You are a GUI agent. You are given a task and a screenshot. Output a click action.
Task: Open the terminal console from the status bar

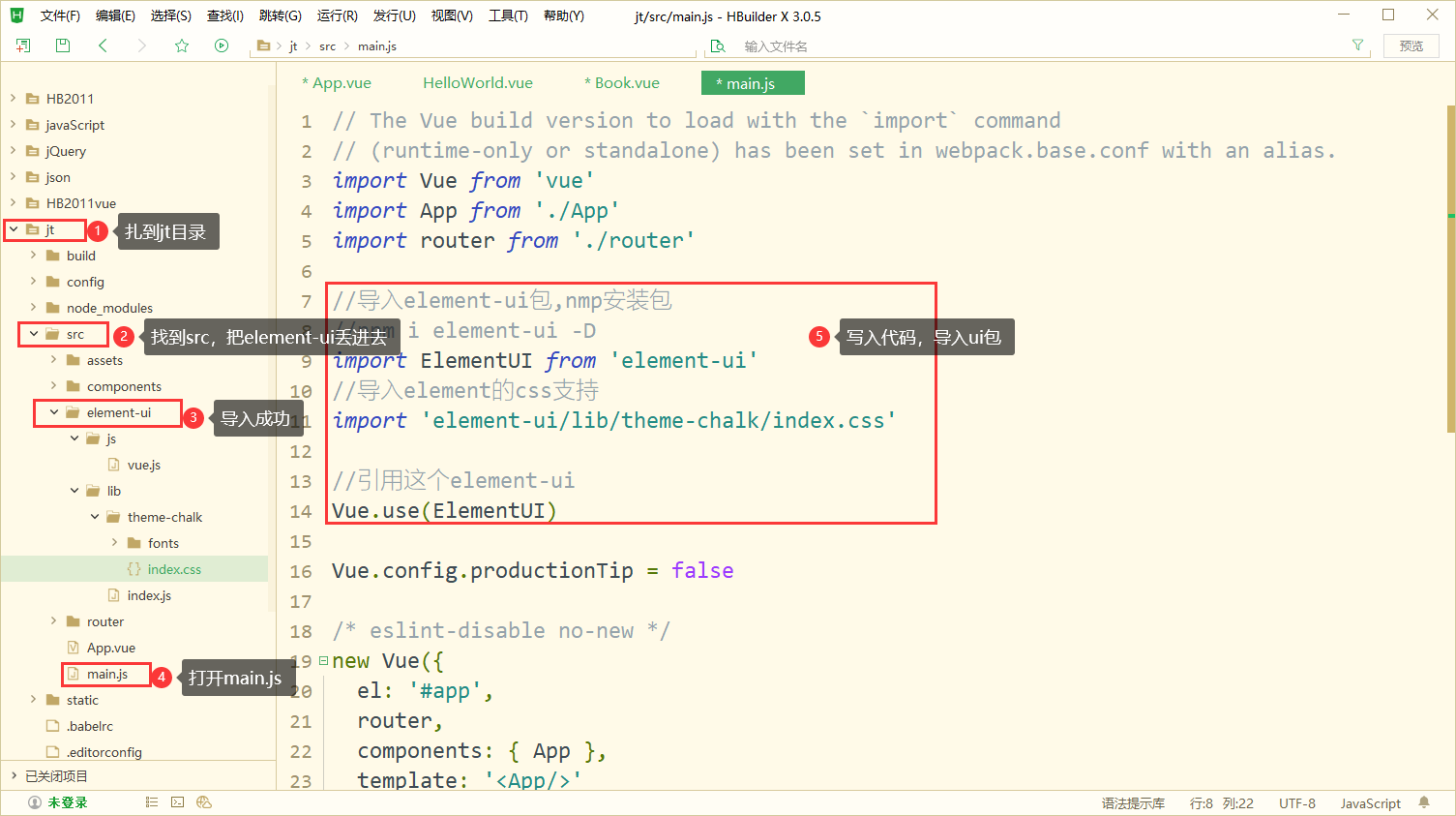point(177,801)
